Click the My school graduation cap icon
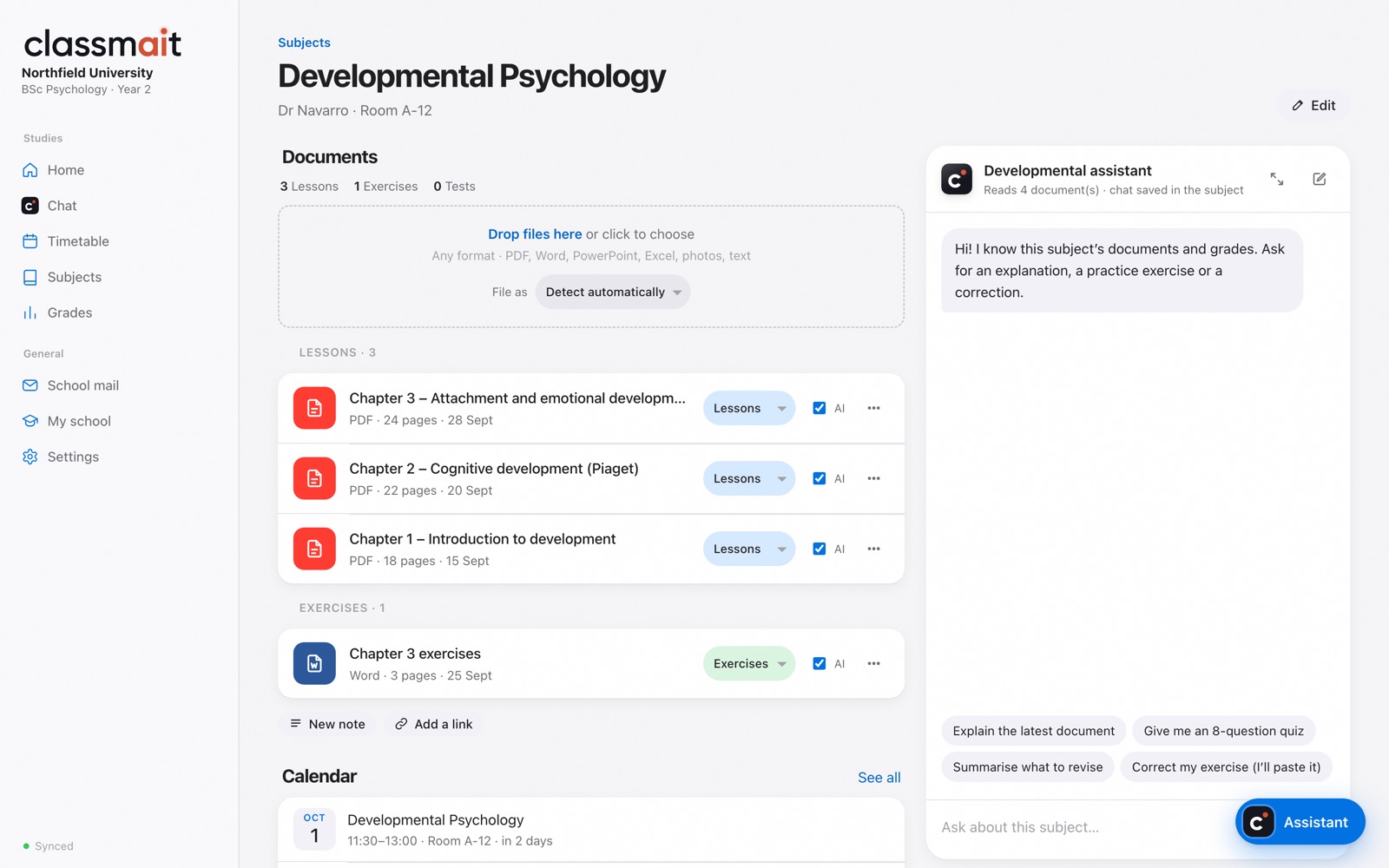The height and width of the screenshot is (868, 1389). point(30,421)
